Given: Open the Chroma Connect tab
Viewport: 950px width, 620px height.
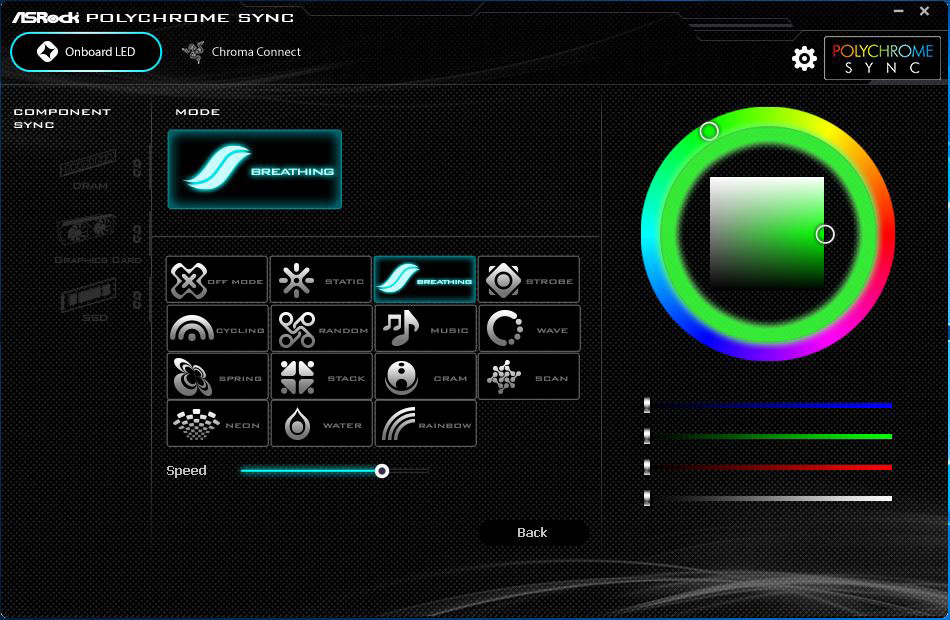Looking at the screenshot, I should click(242, 52).
